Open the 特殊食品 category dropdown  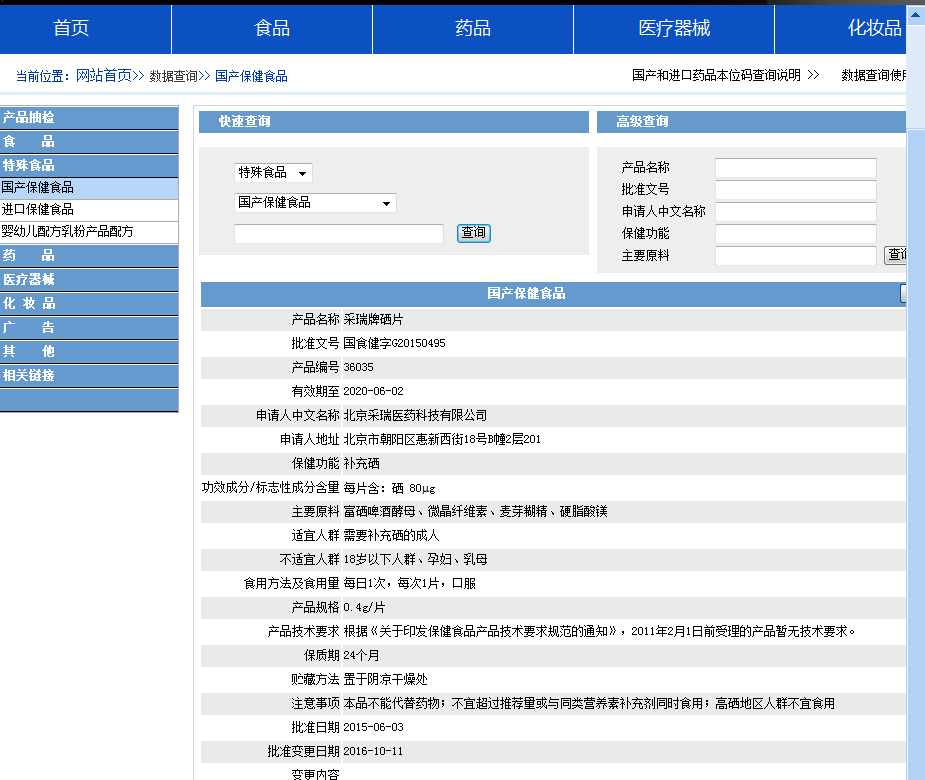(x=273, y=173)
